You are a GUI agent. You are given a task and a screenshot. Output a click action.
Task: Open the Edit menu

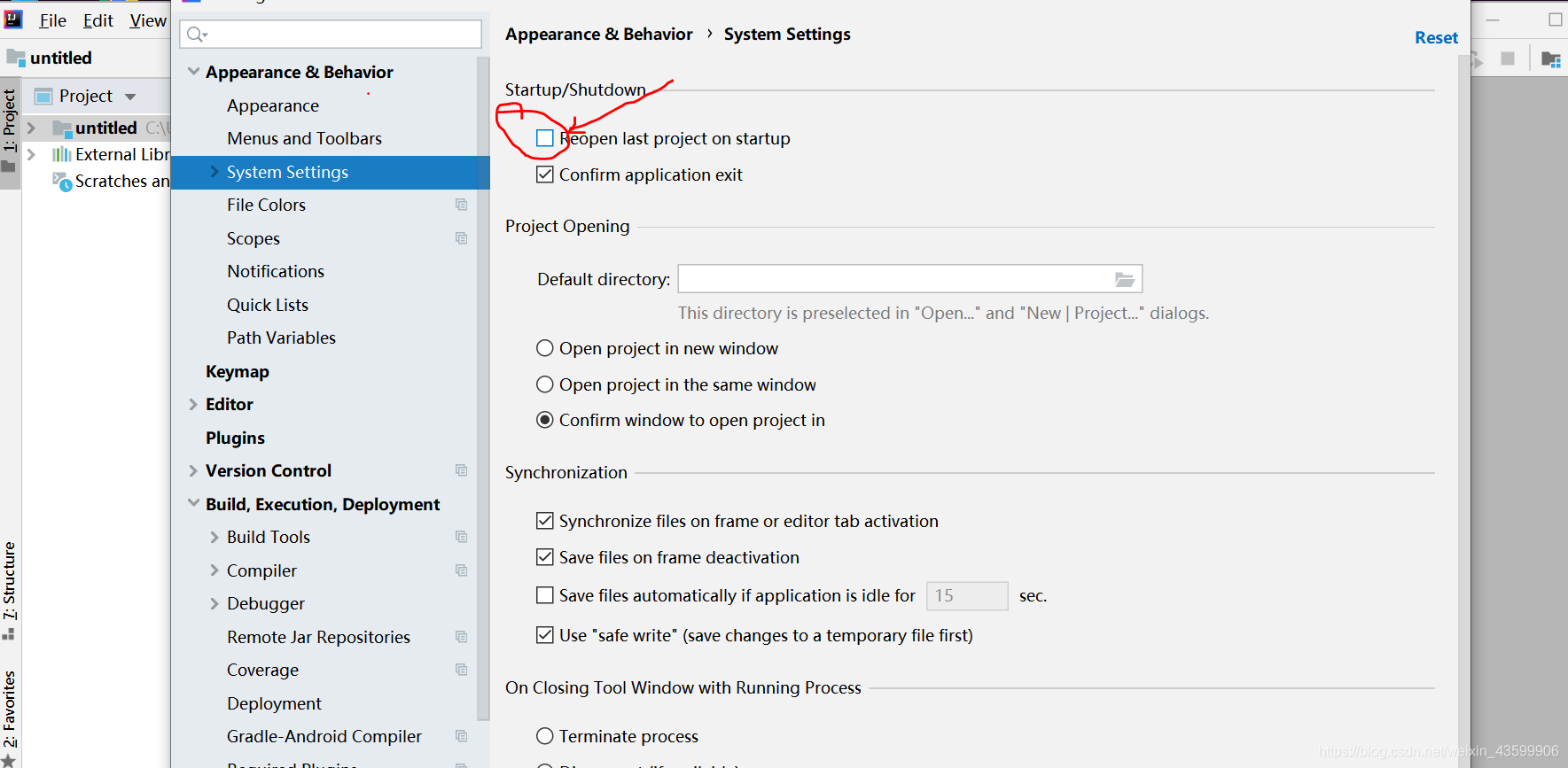click(x=98, y=20)
